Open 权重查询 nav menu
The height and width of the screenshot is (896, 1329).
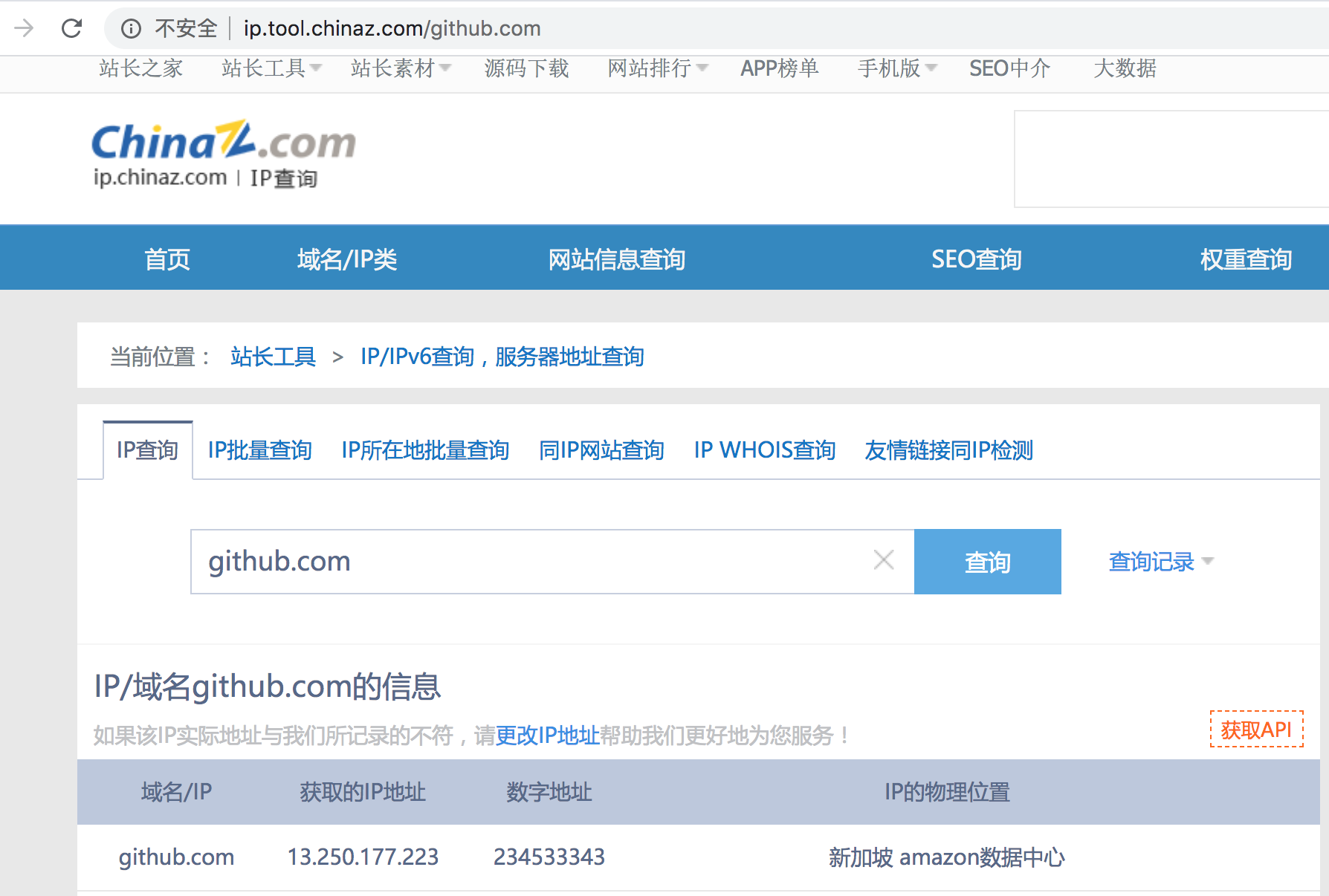point(1246,259)
